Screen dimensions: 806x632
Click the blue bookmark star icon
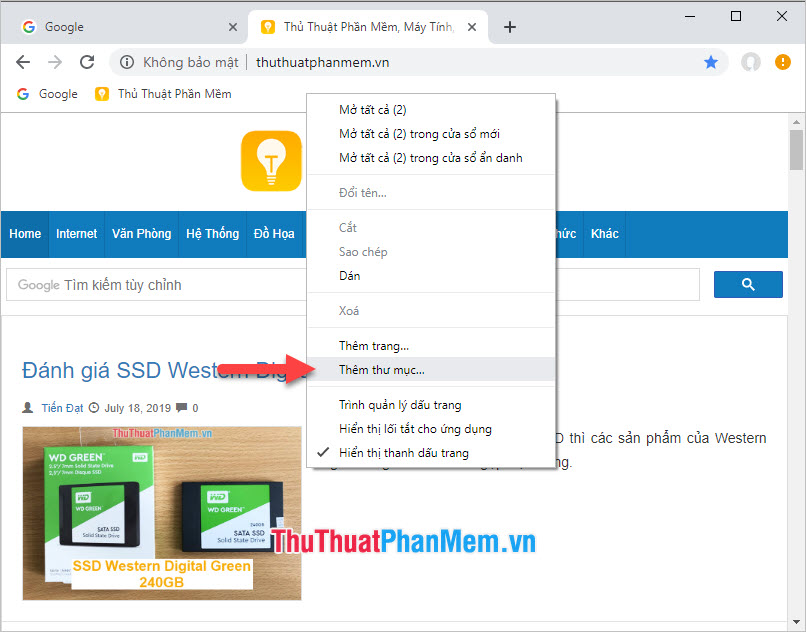(x=710, y=62)
